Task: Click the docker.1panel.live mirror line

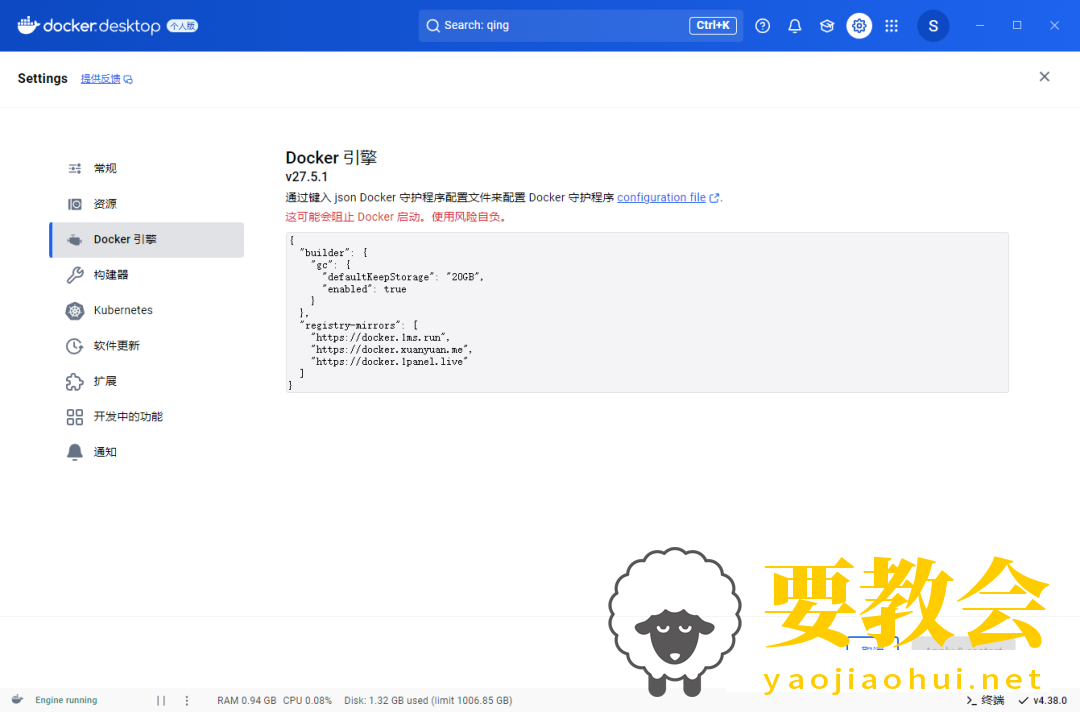Action: coord(389,362)
